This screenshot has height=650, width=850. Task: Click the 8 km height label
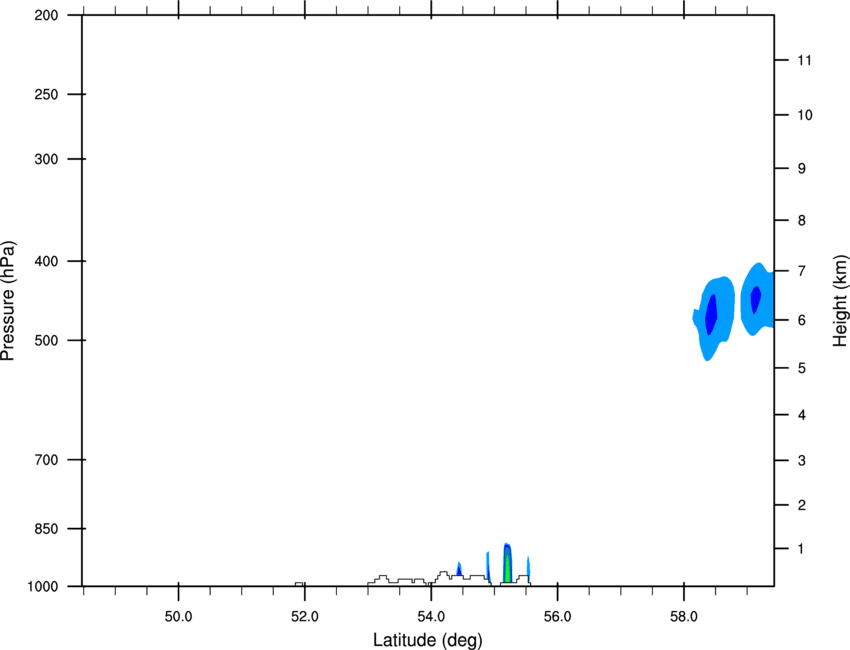click(x=802, y=221)
